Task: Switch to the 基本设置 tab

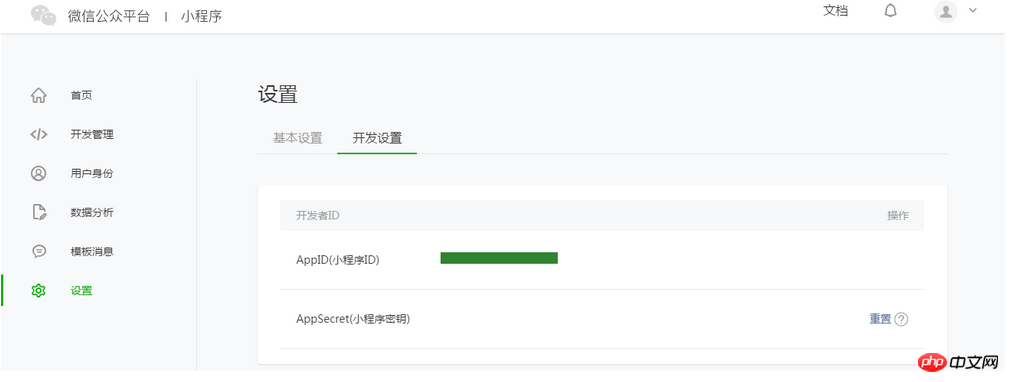Action: pos(297,138)
